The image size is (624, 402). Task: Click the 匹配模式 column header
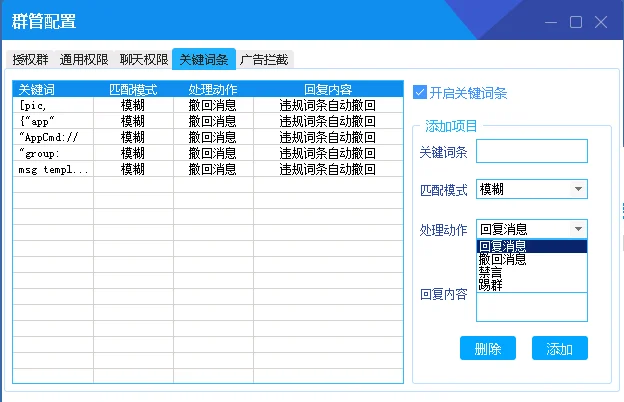coord(133,89)
